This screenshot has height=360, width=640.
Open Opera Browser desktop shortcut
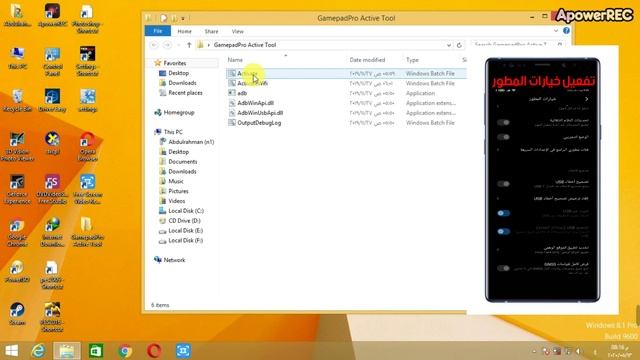87,147
